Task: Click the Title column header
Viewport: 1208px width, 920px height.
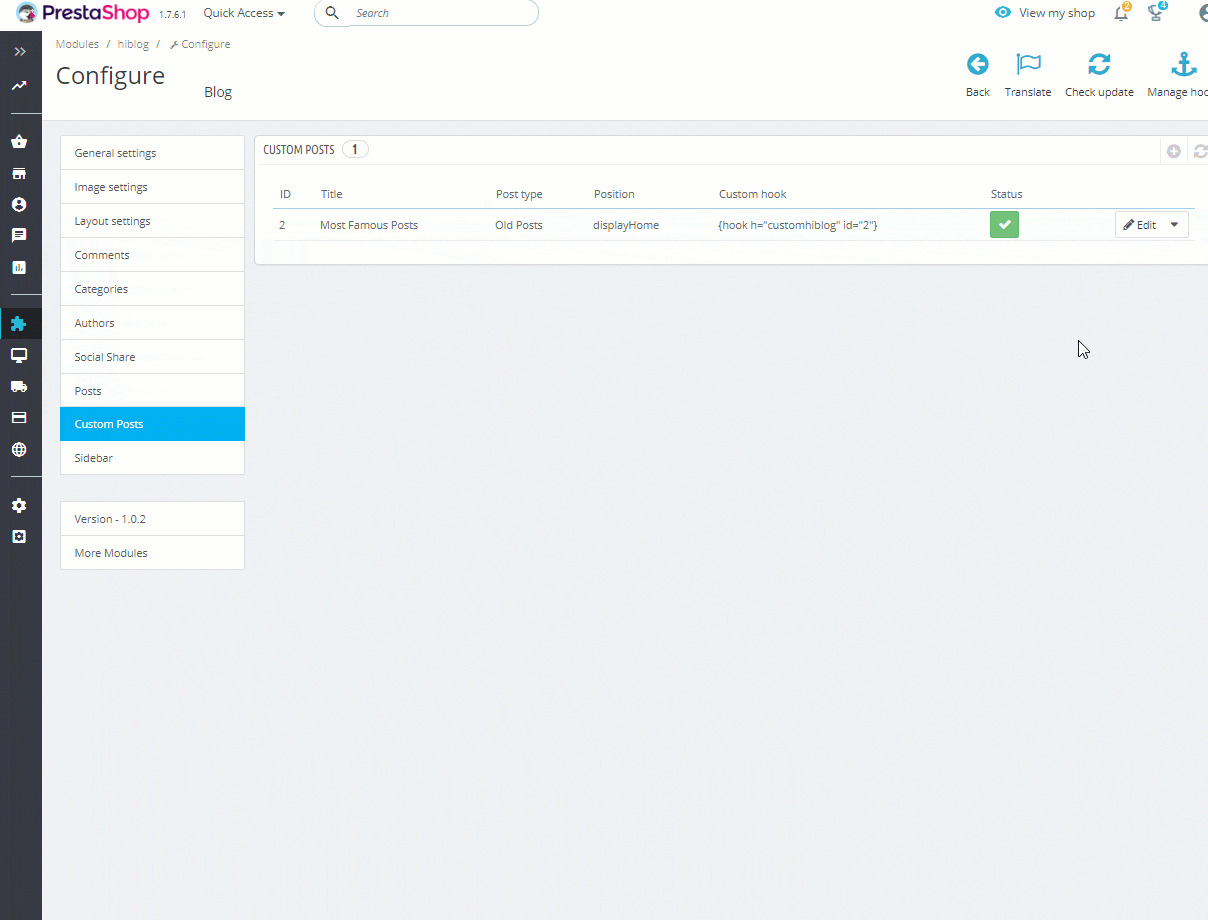Action: tap(331, 194)
